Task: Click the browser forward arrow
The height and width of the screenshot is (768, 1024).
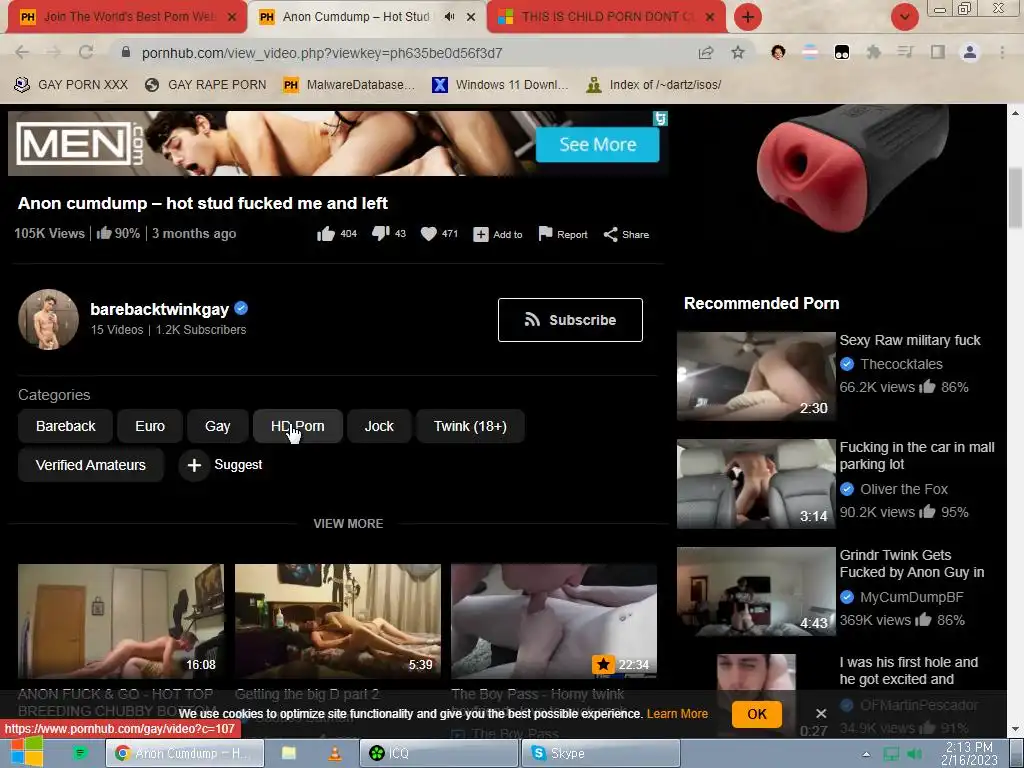Action: coord(54,53)
